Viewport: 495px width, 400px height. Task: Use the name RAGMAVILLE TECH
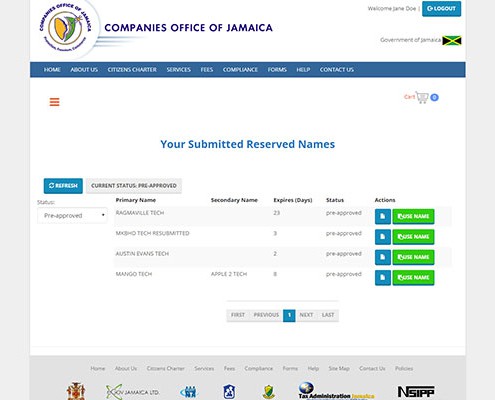(413, 217)
